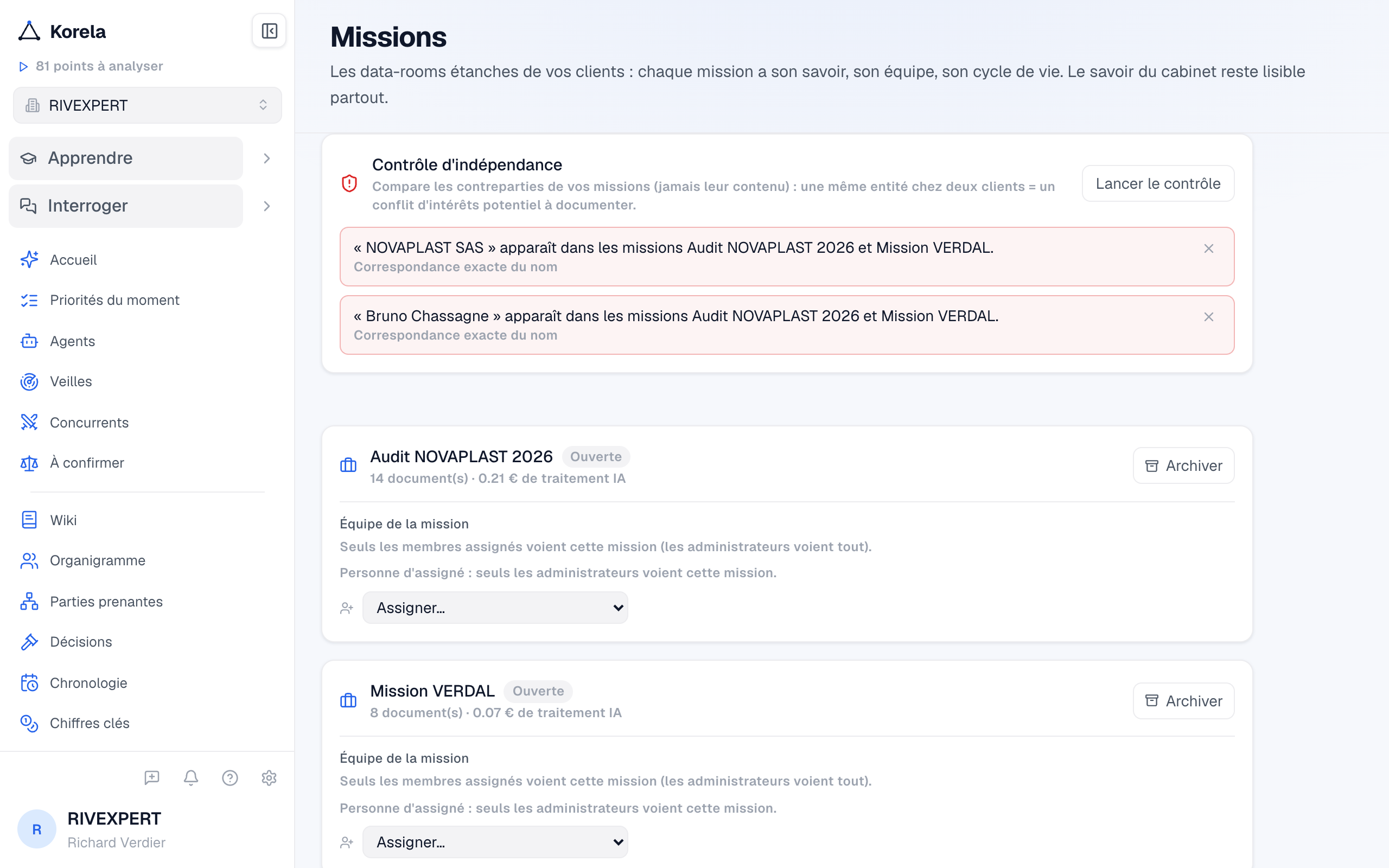This screenshot has width=1389, height=868.
Task: Click the Décisions gavel icon
Action: pos(29,642)
